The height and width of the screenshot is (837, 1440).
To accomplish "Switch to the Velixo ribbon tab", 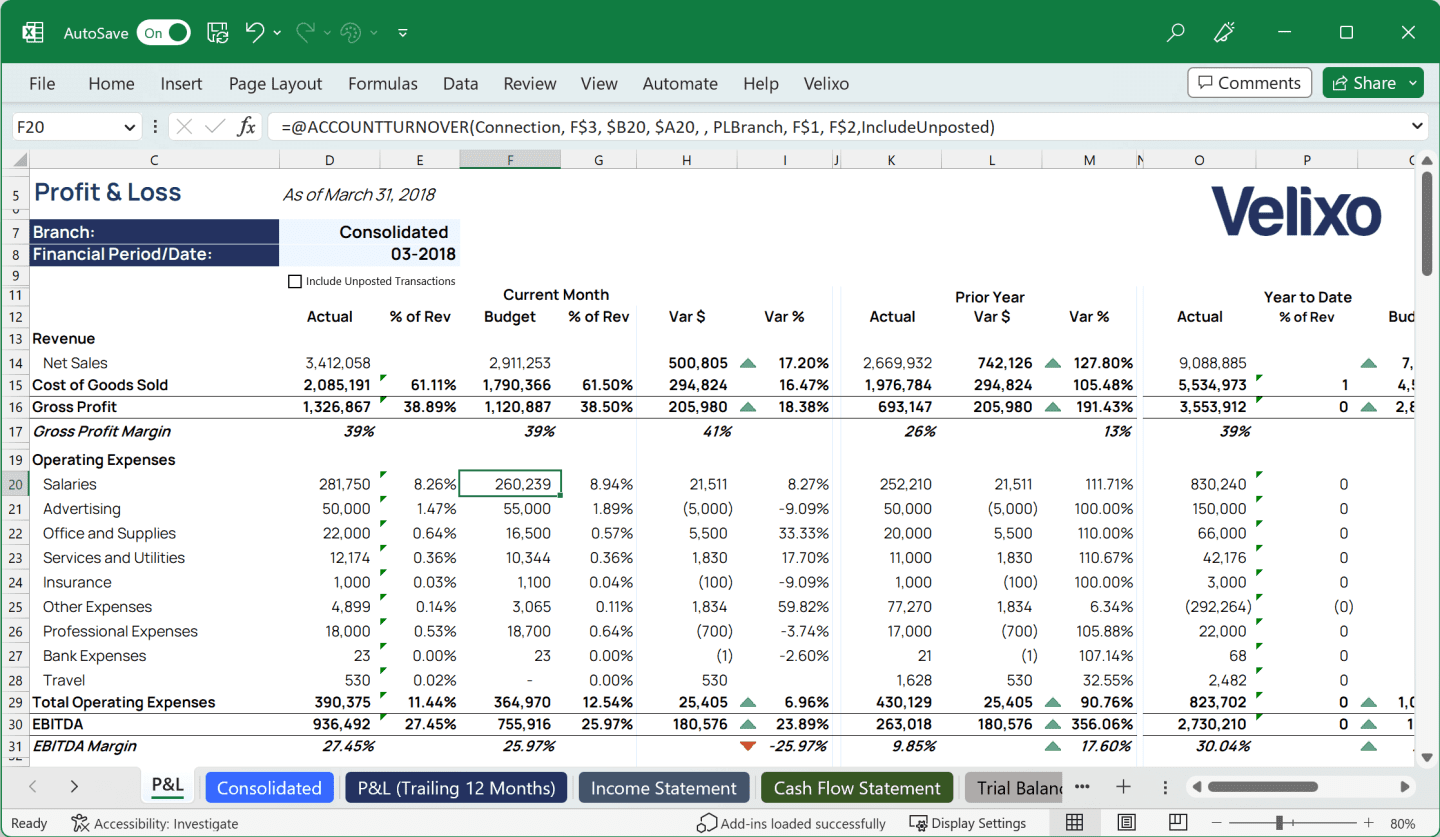I will click(x=826, y=83).
